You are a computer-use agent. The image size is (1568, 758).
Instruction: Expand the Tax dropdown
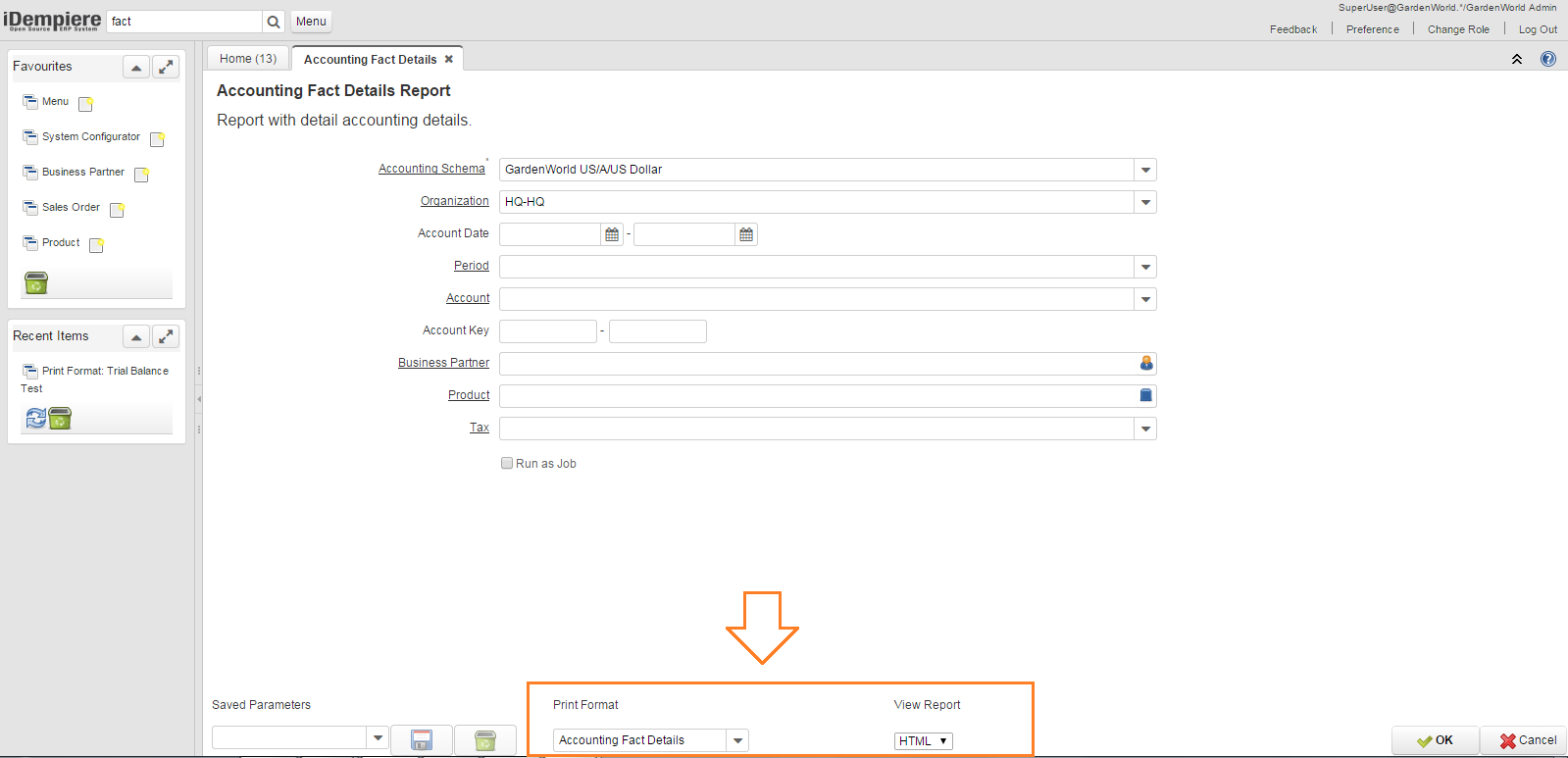pos(1145,429)
